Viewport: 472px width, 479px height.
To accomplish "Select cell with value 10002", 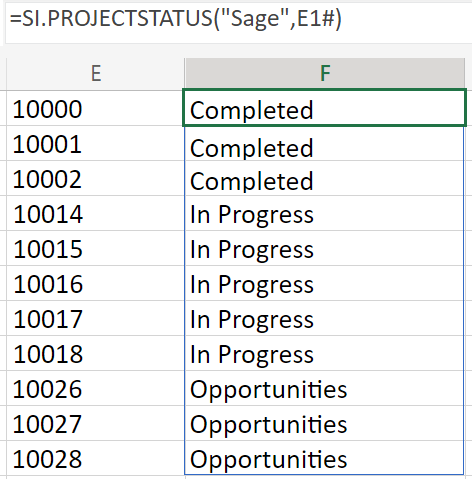I will click(x=95, y=178).
